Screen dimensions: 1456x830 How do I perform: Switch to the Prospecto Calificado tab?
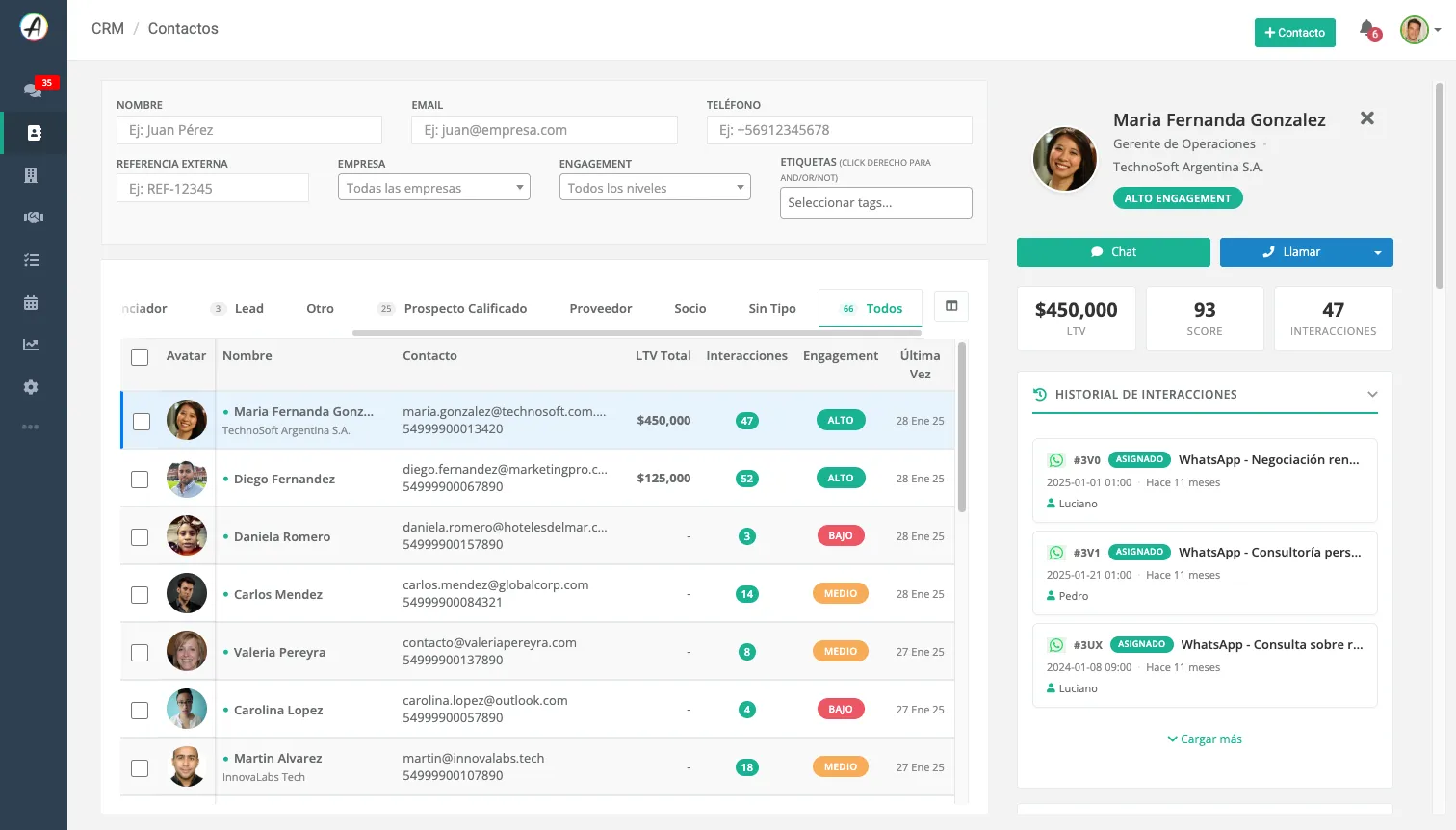click(x=453, y=308)
